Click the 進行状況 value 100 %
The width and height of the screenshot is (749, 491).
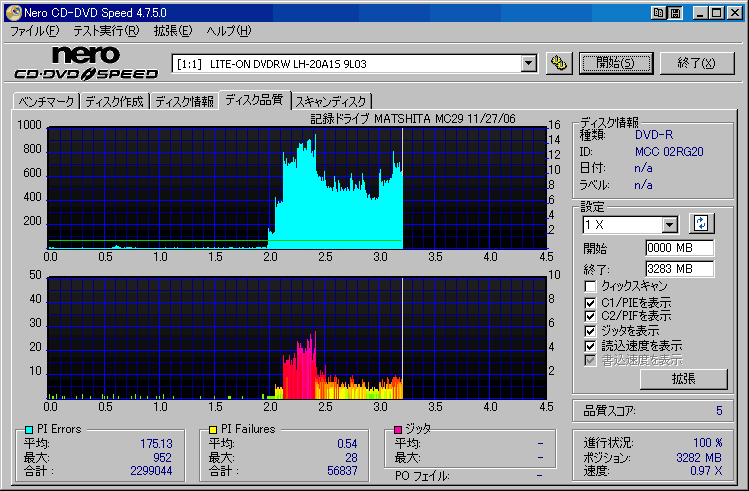(x=707, y=443)
